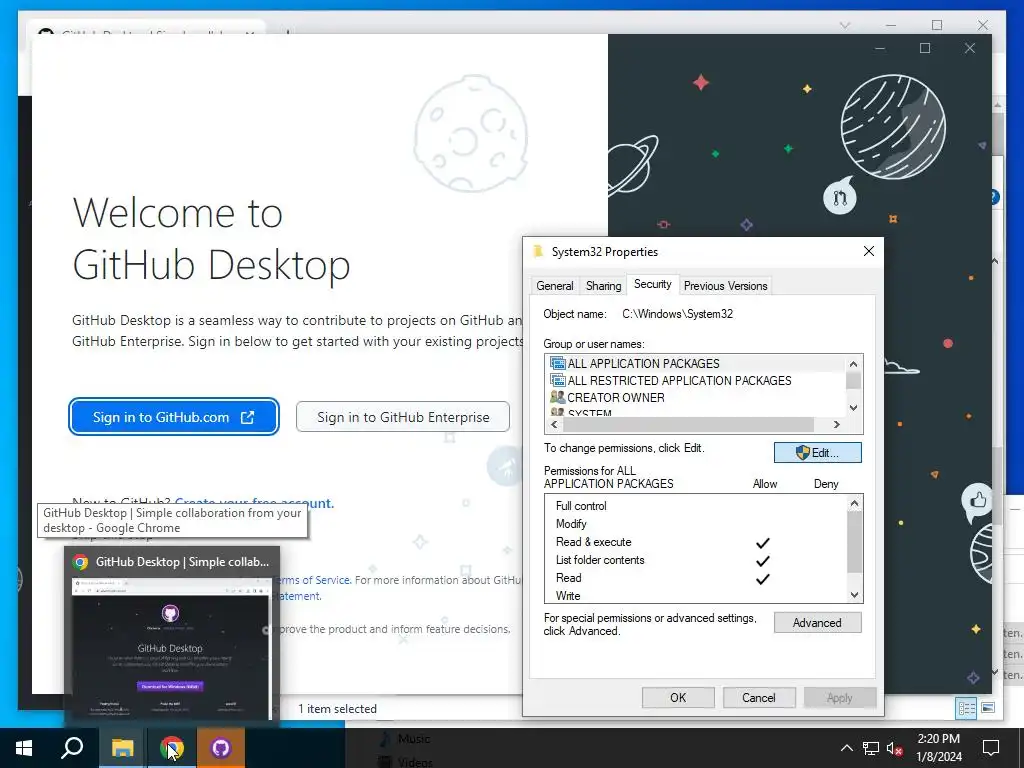Open GitHub Desktop taskbar icon

(x=221, y=748)
